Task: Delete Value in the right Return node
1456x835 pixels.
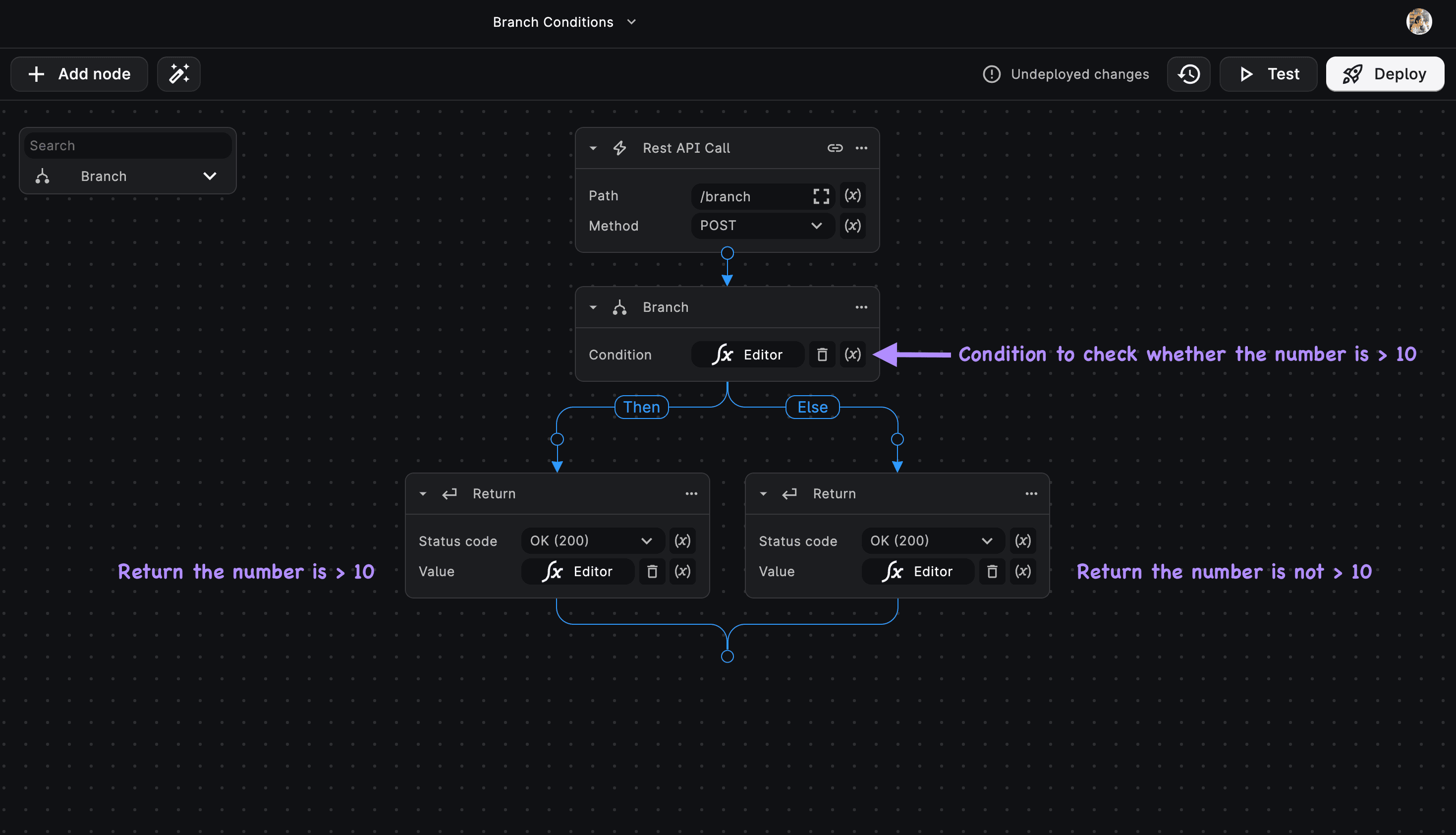Action: click(x=992, y=571)
